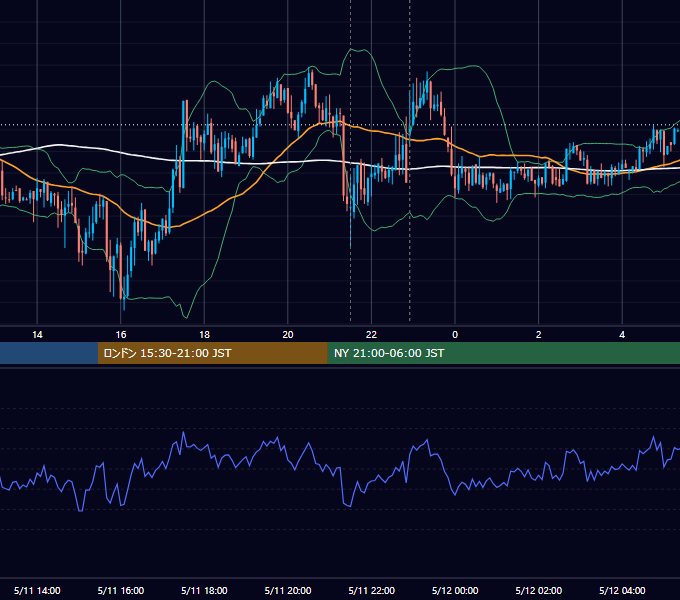
Task: Click the hour label 0 on time axis
Action: [455, 335]
